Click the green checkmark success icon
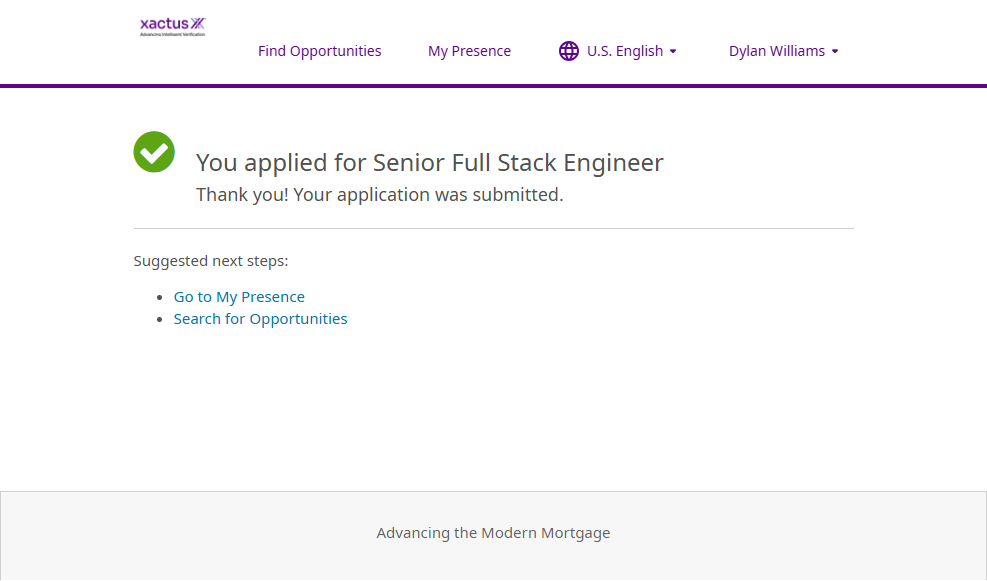The width and height of the screenshot is (987, 581). [x=154, y=152]
